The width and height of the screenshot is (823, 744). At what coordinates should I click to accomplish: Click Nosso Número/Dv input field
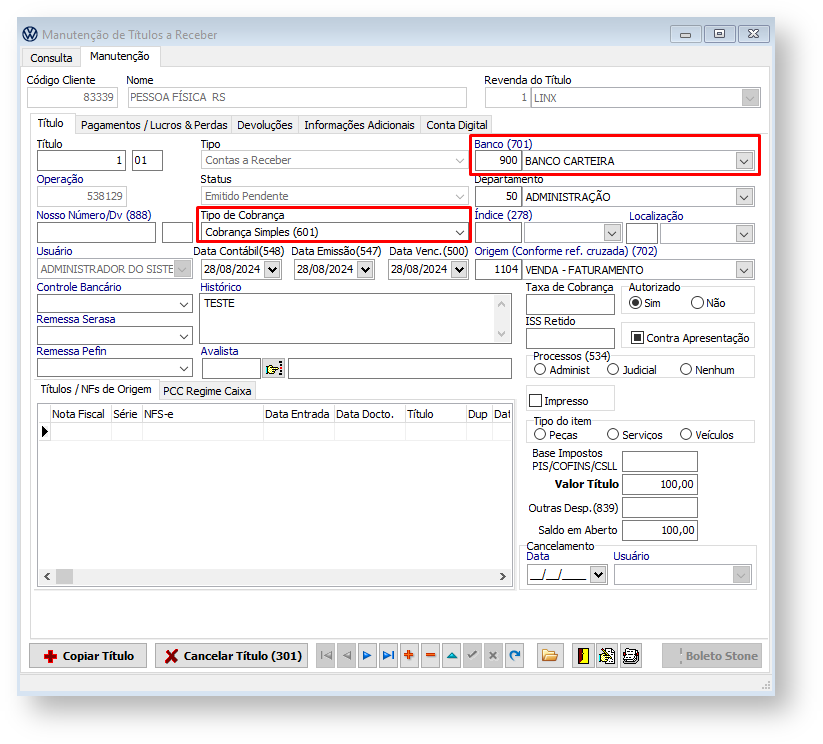tap(96, 233)
